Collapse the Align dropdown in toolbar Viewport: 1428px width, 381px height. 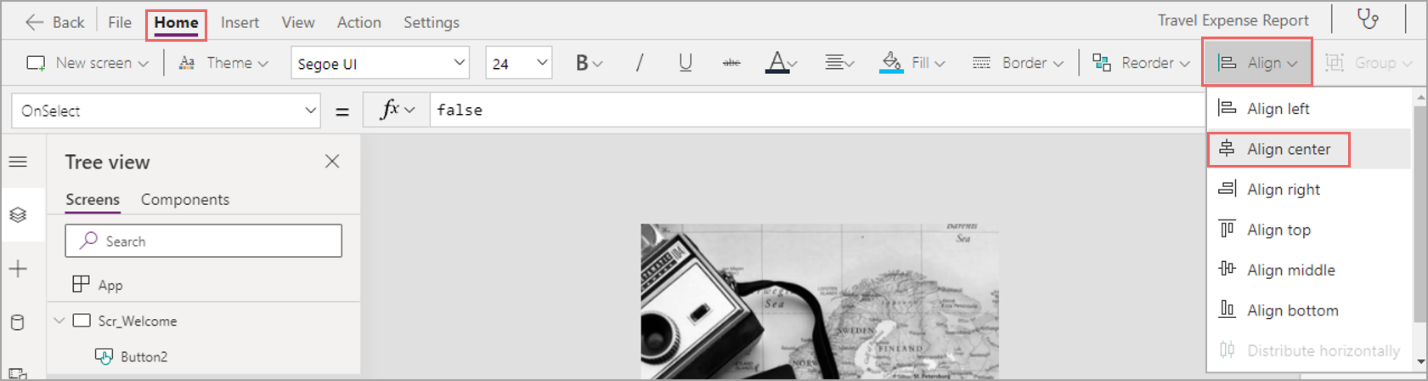[x=1256, y=63]
